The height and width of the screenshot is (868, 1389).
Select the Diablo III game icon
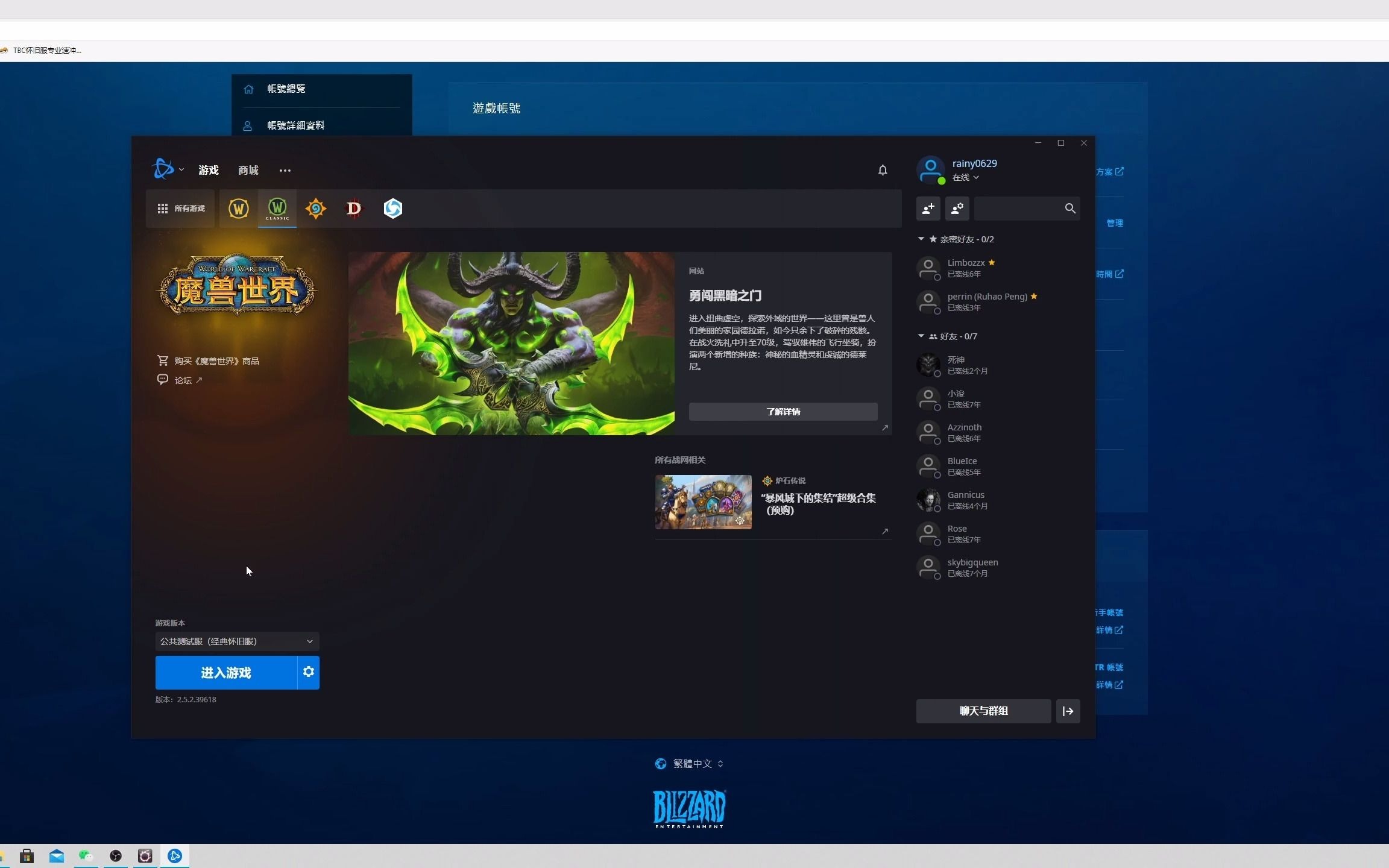point(354,209)
